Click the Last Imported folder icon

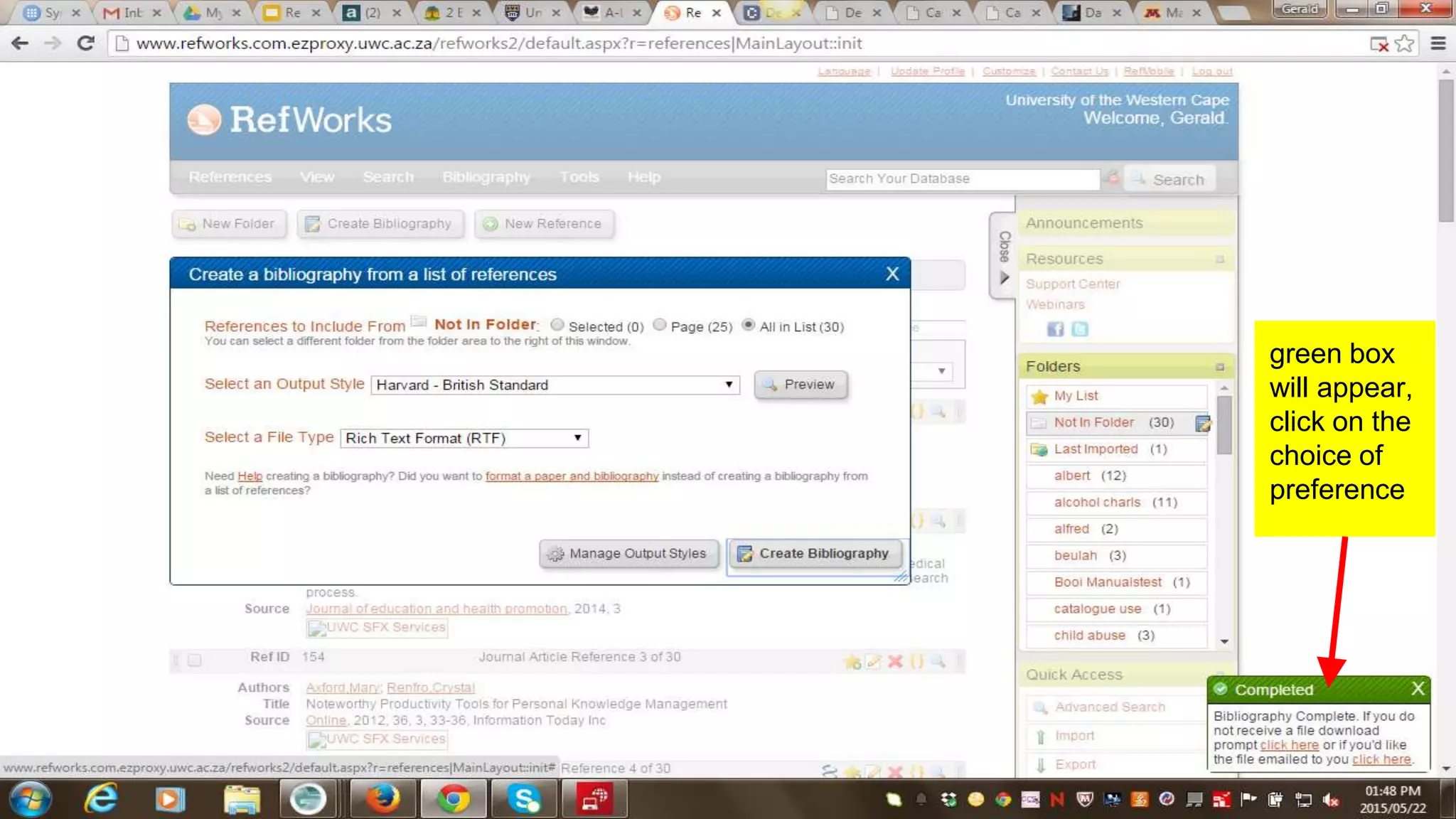(x=1039, y=449)
